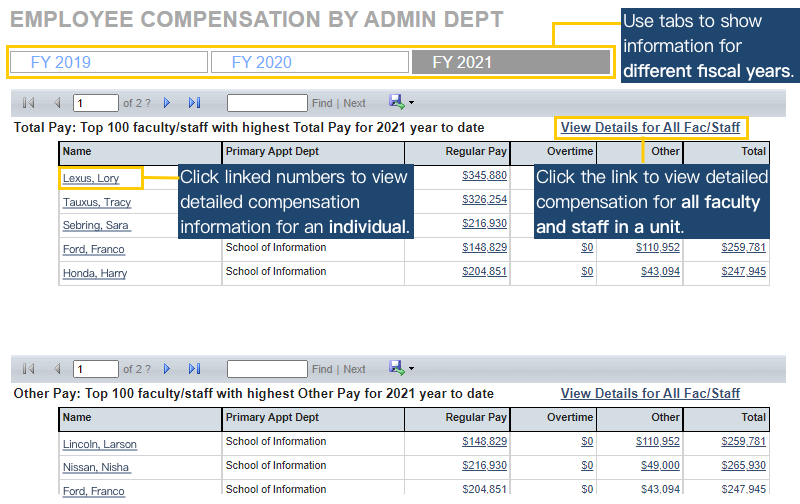Open Lincoln, Larson name link
The height and width of the screenshot is (504, 800).
coord(99,444)
